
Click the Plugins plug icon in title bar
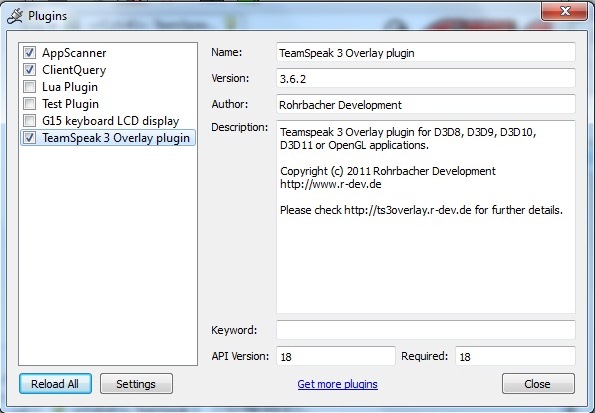[15, 16]
